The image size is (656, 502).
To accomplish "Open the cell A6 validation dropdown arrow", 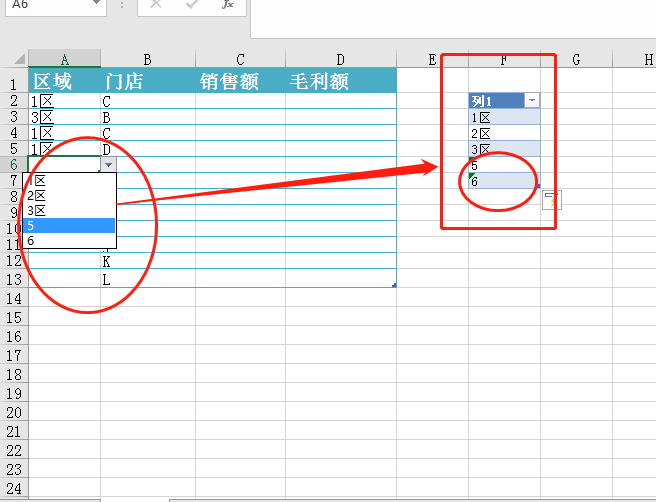I will [x=108, y=165].
